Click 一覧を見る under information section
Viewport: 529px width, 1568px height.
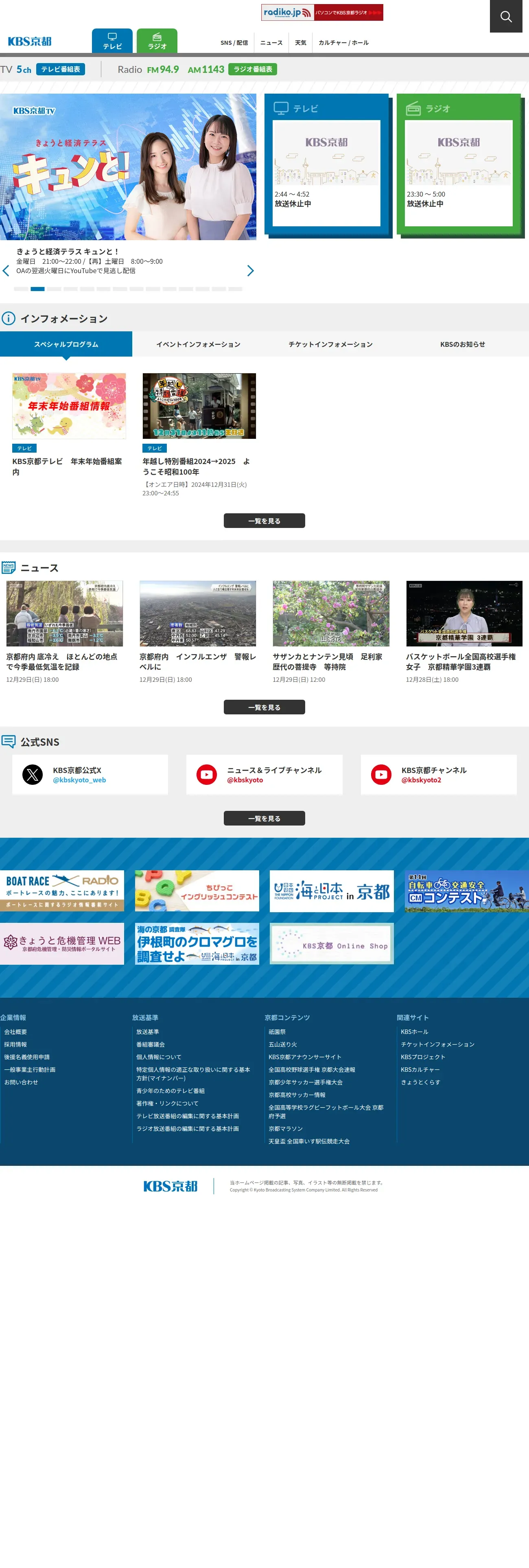tap(264, 521)
